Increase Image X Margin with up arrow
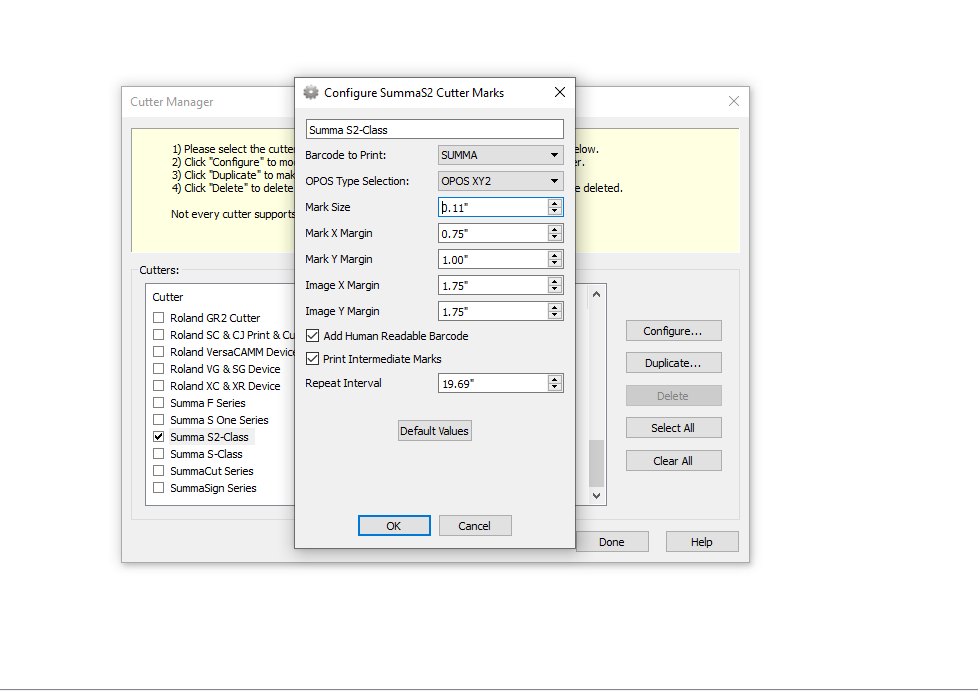The height and width of the screenshot is (691, 978). pos(554,281)
